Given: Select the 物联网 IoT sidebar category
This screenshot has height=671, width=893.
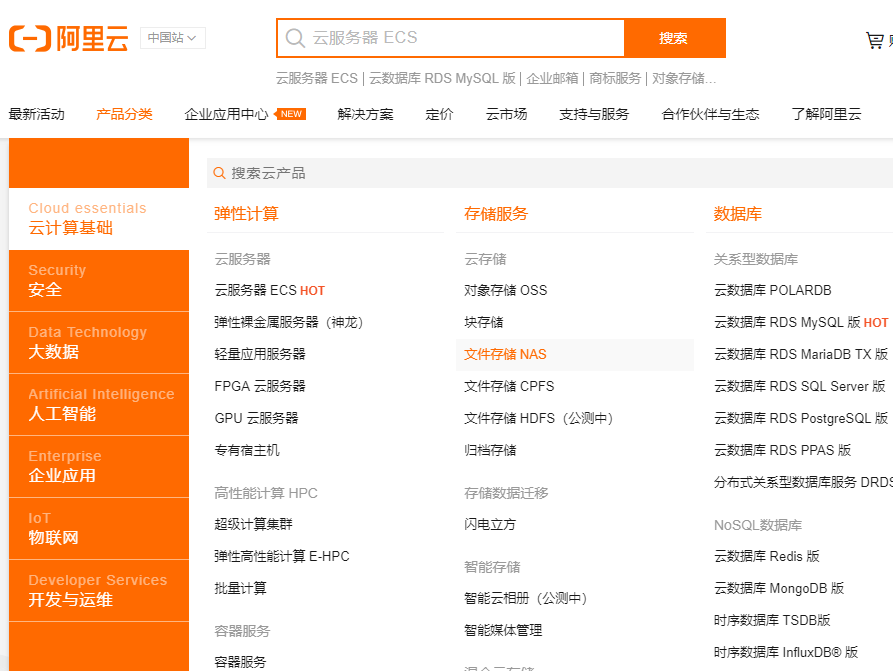Looking at the screenshot, I should coord(99,529).
